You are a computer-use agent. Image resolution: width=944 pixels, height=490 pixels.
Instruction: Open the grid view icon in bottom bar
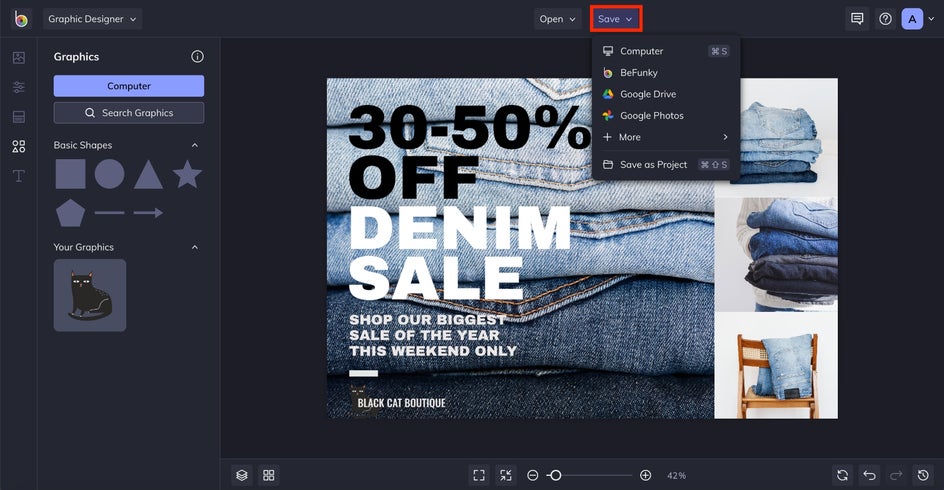point(269,476)
